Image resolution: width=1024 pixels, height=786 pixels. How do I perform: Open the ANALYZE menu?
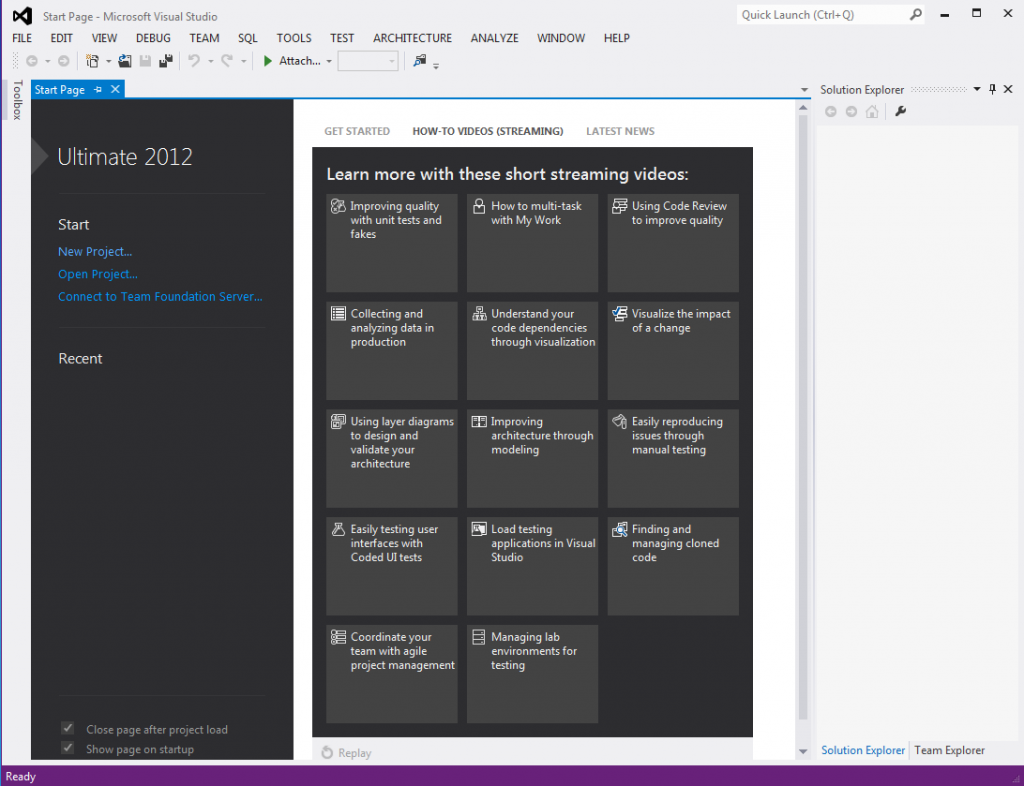tap(494, 38)
